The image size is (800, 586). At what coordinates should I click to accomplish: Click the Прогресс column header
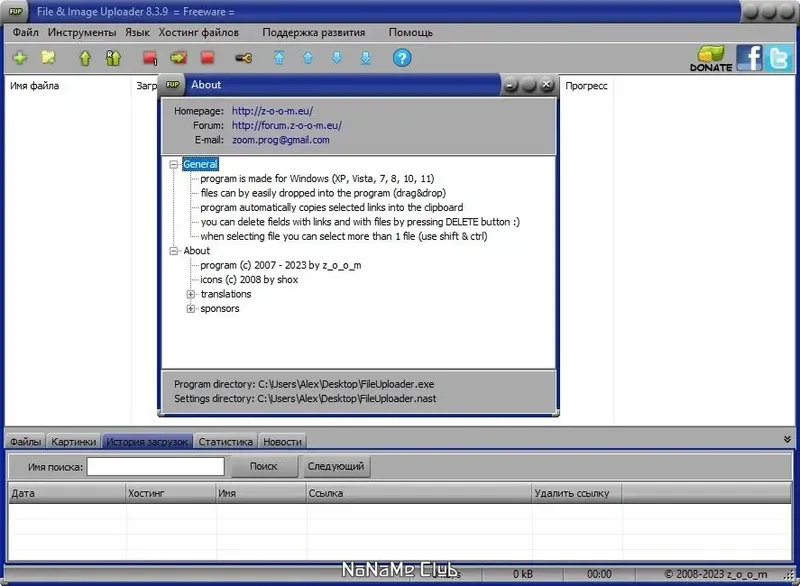(586, 86)
